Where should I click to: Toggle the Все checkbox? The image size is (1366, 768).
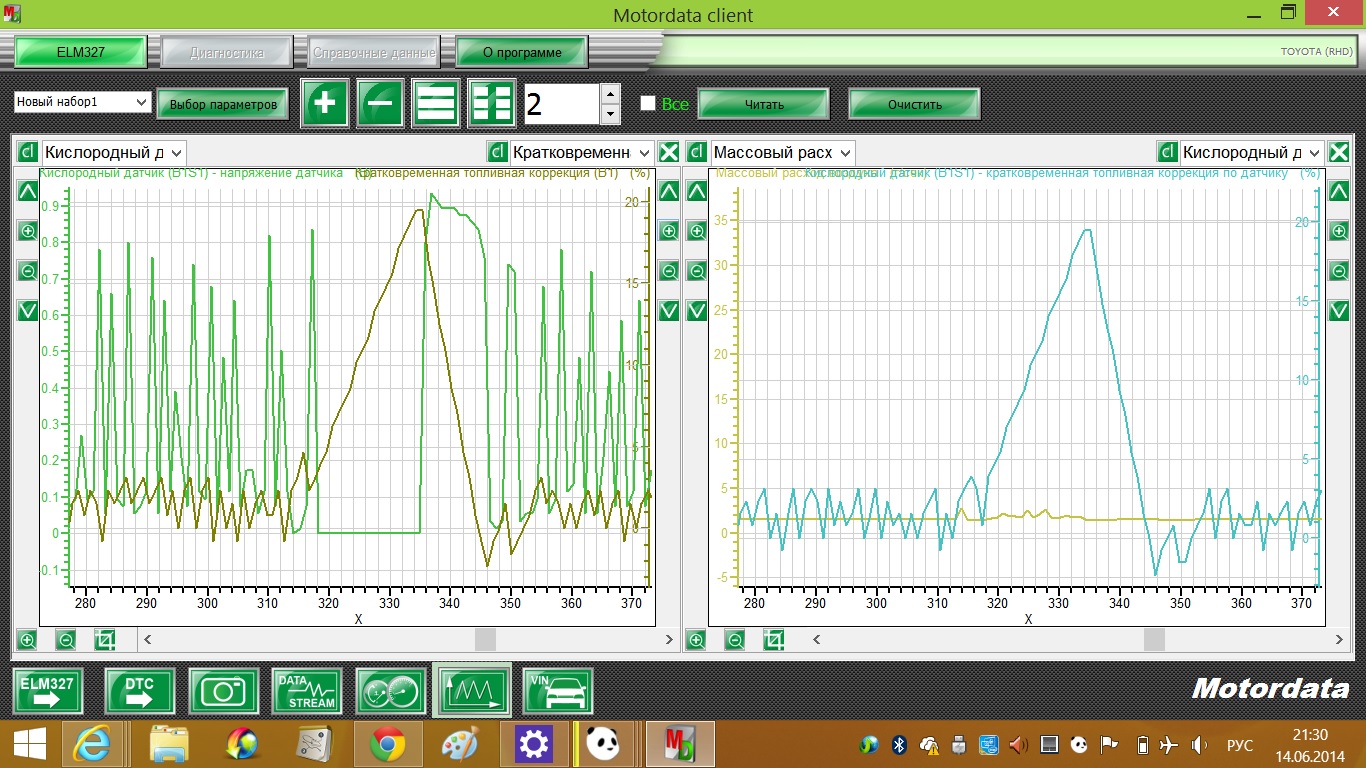648,103
